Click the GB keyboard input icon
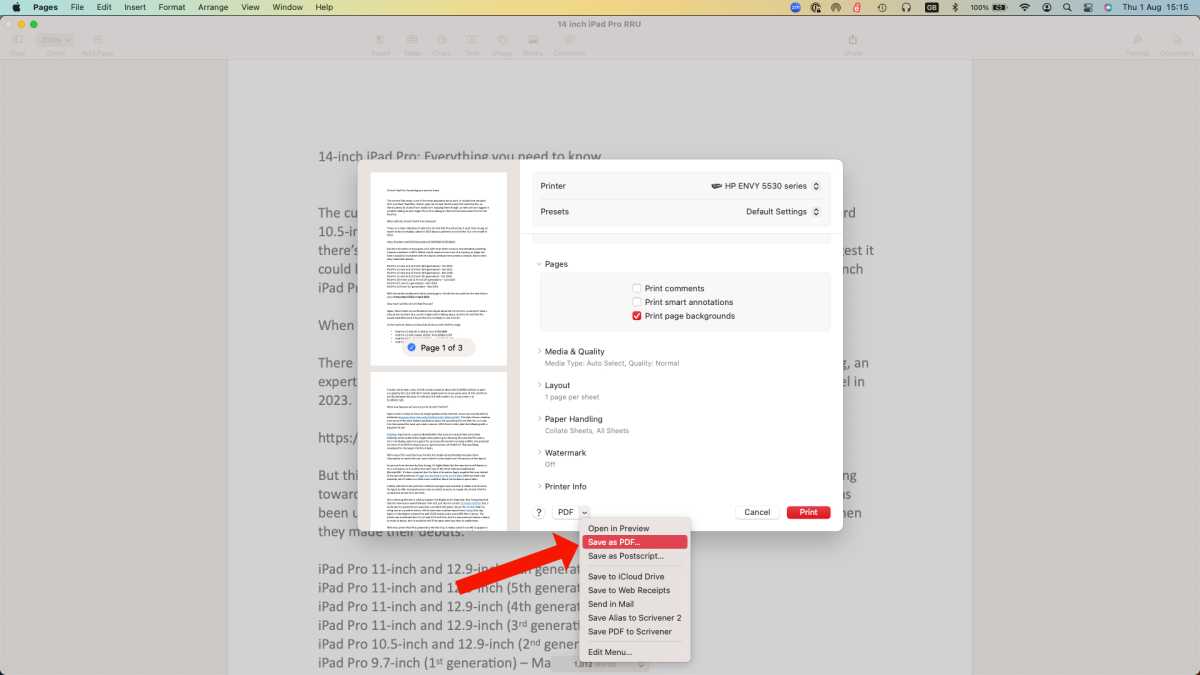1200x675 pixels. coord(931,7)
